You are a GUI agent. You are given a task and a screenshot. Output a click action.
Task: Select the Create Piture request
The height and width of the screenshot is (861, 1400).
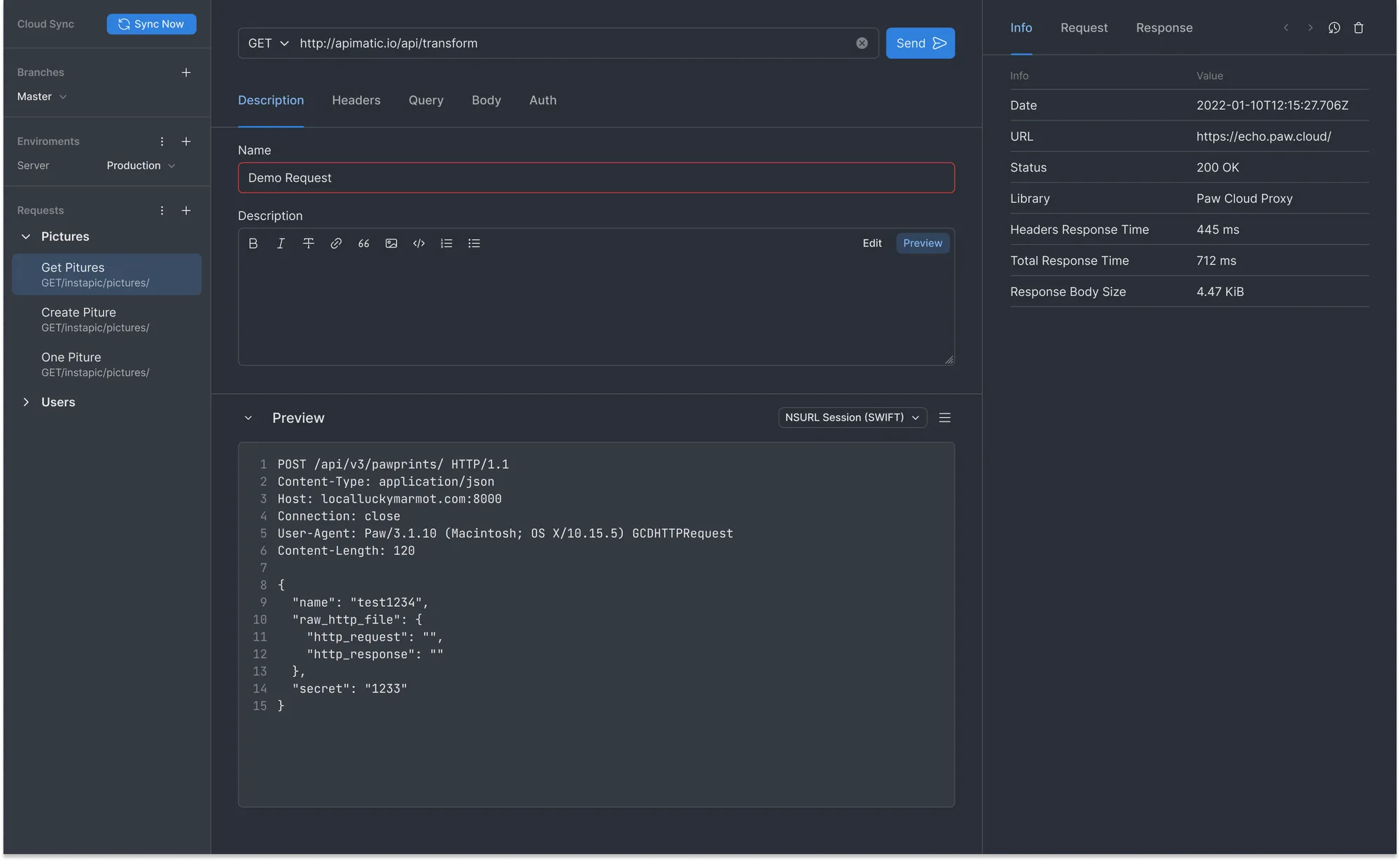coord(106,319)
